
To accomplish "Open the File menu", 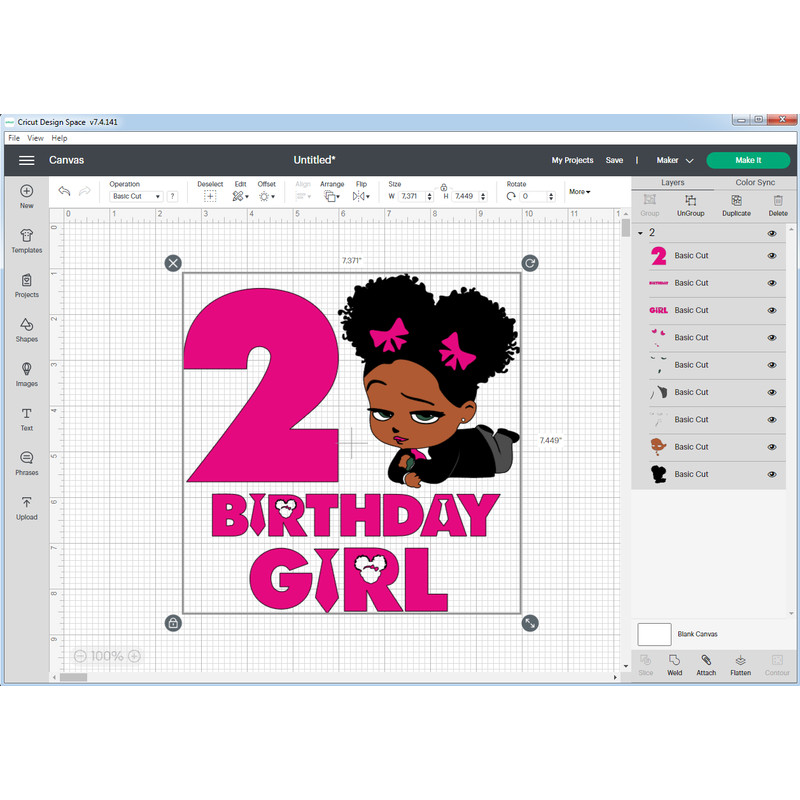I will click(12, 138).
